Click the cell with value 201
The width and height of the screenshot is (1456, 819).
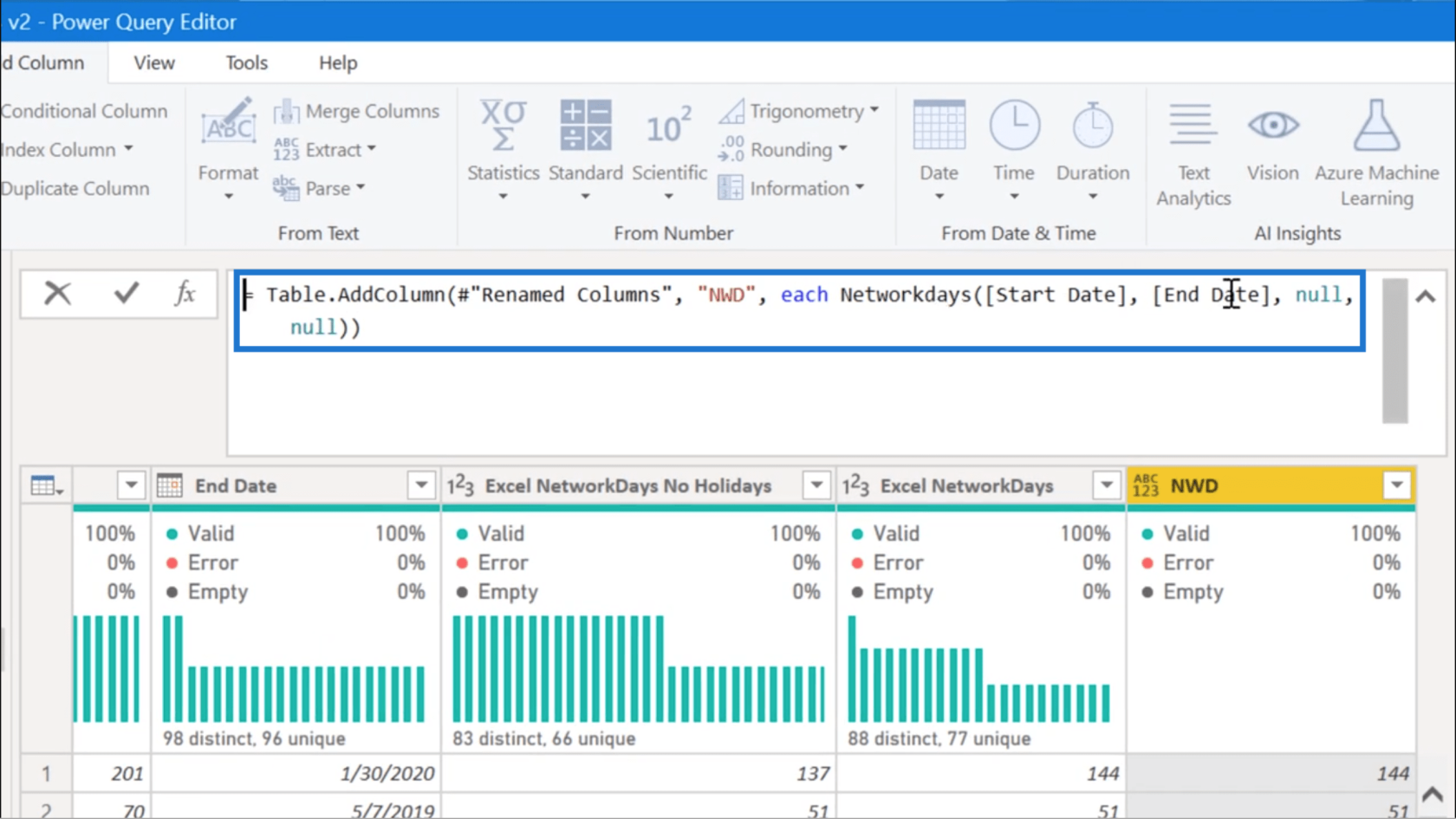tap(112, 773)
